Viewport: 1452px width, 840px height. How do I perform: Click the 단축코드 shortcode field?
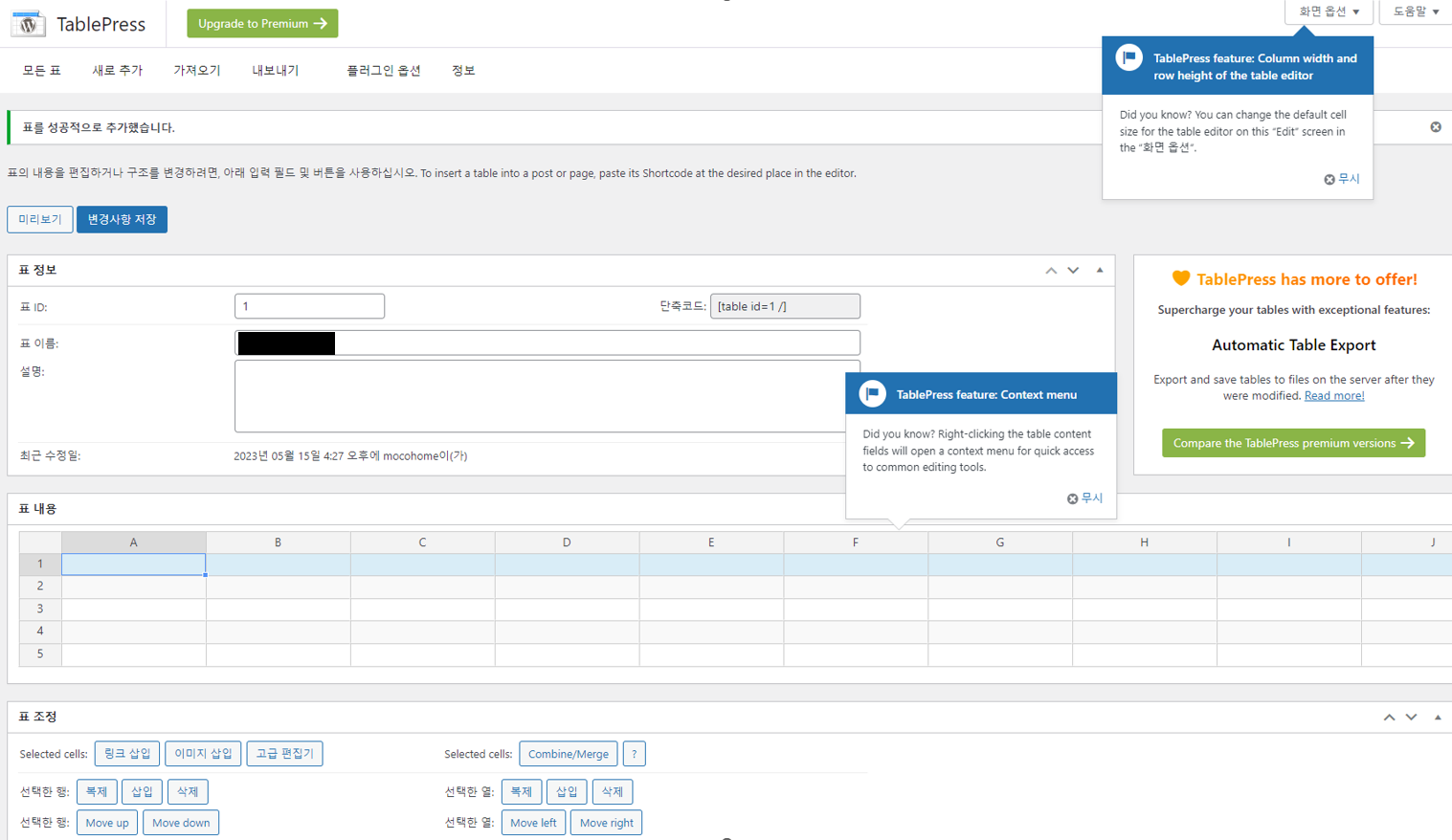785,306
